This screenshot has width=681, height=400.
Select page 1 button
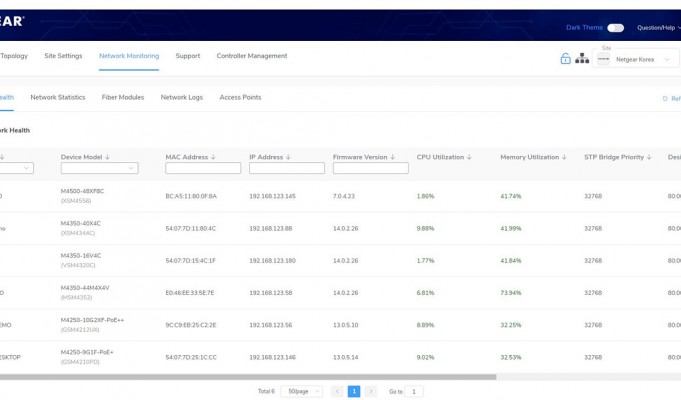pos(354,391)
